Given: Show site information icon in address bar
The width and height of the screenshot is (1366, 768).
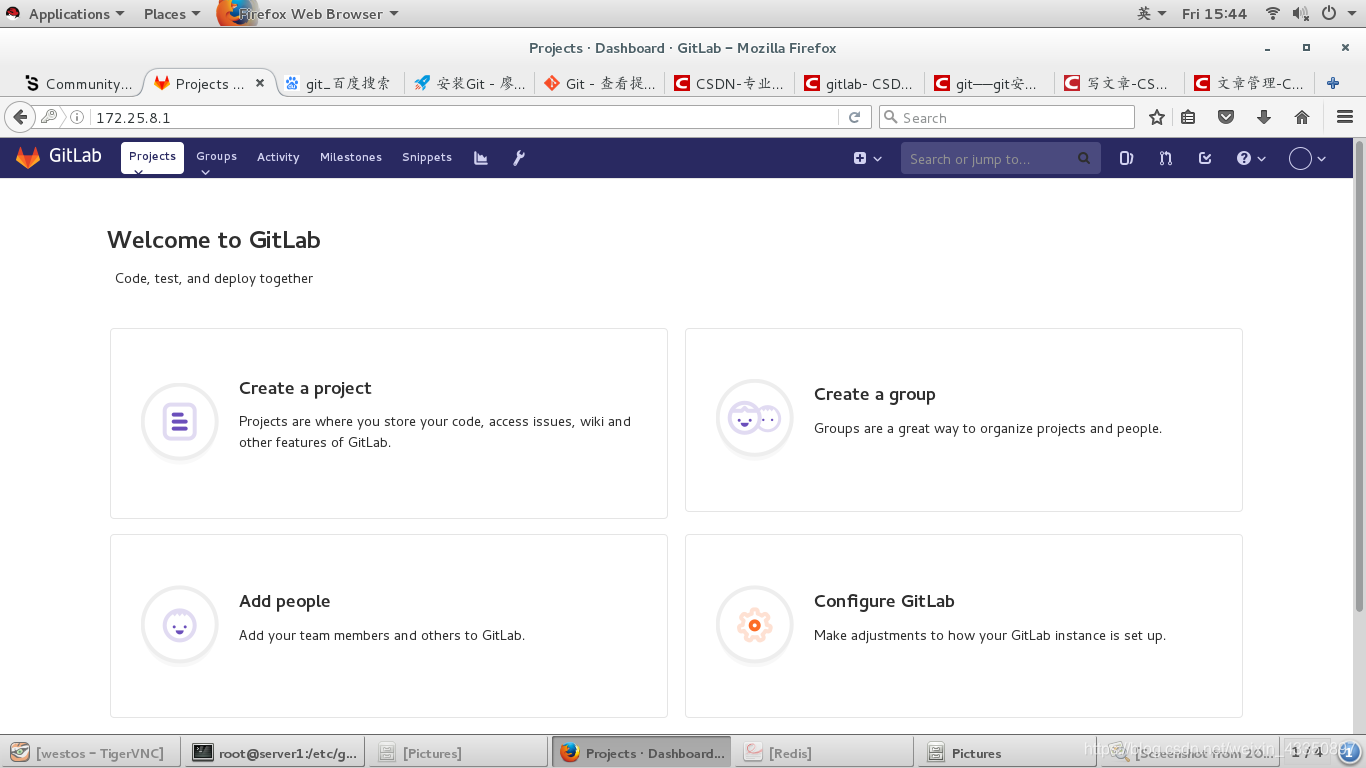Looking at the screenshot, I should tap(77, 117).
